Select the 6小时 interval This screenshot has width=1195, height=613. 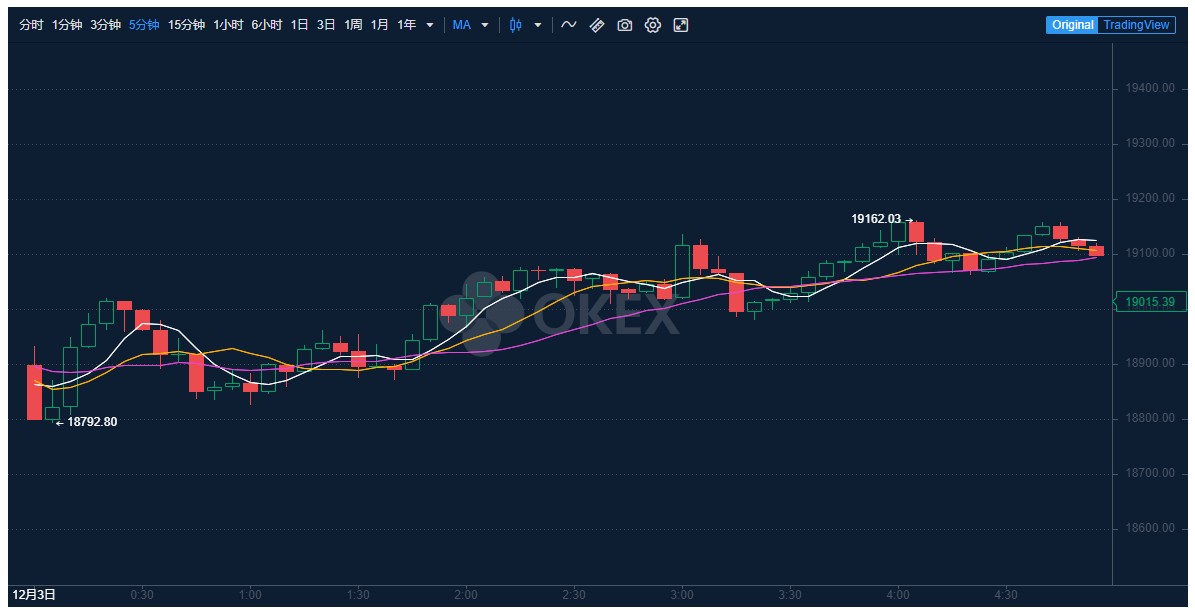coord(267,25)
